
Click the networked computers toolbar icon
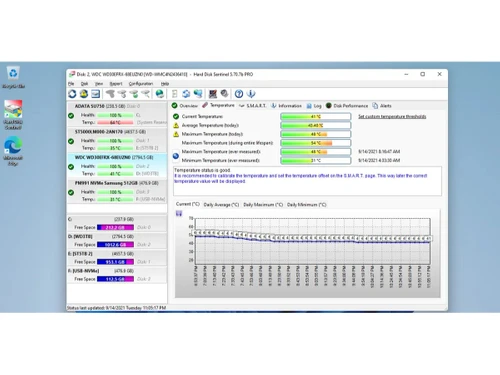tap(198, 94)
